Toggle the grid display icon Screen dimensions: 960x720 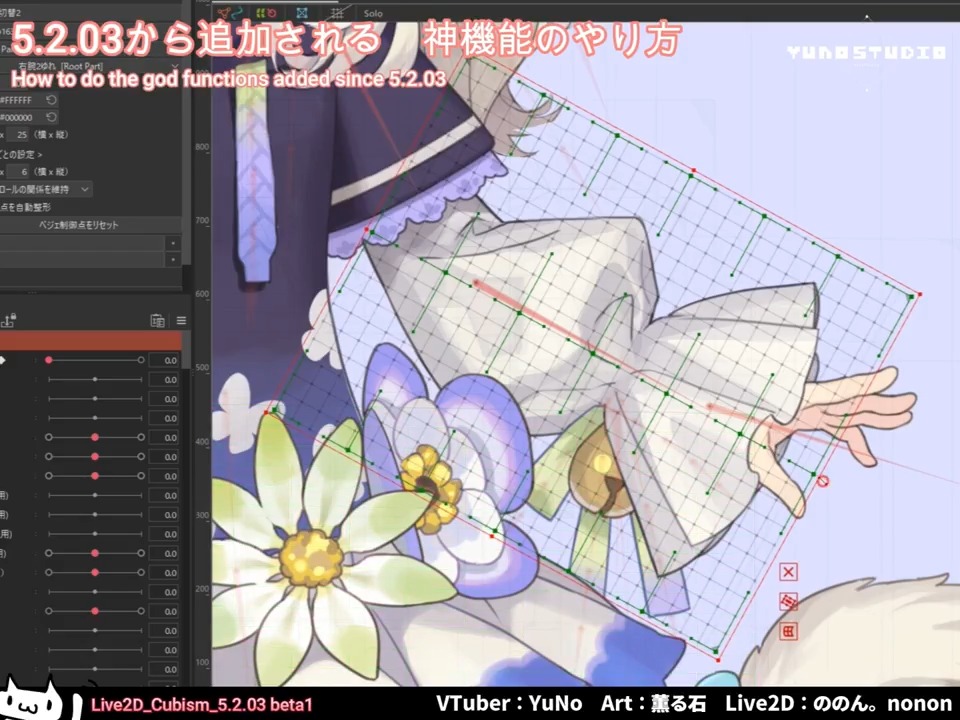point(336,12)
